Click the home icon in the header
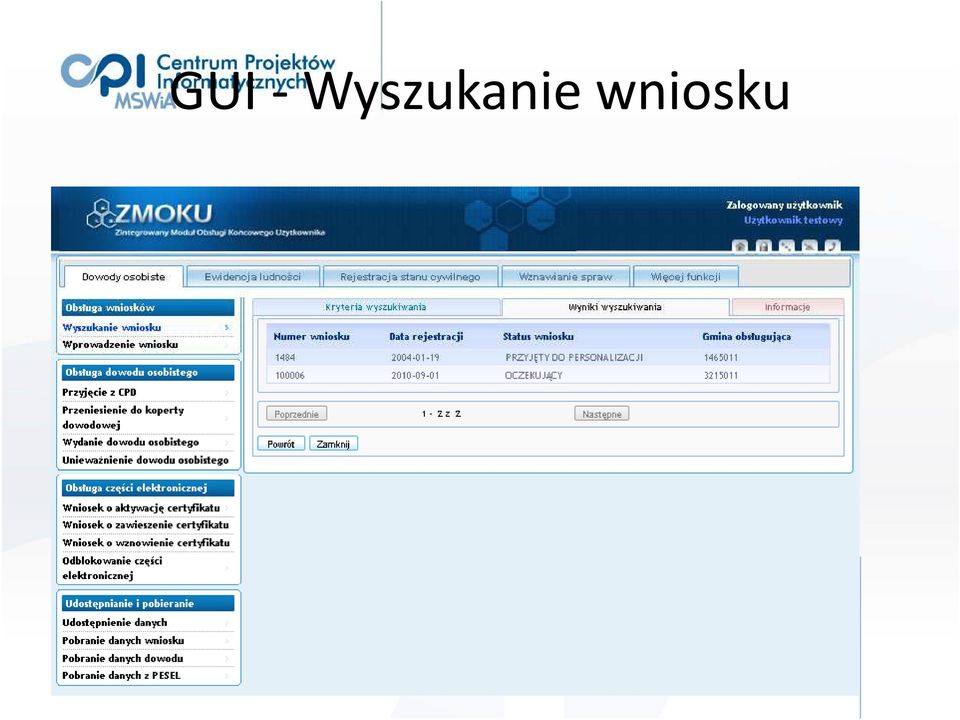960x720 pixels. tap(740, 246)
